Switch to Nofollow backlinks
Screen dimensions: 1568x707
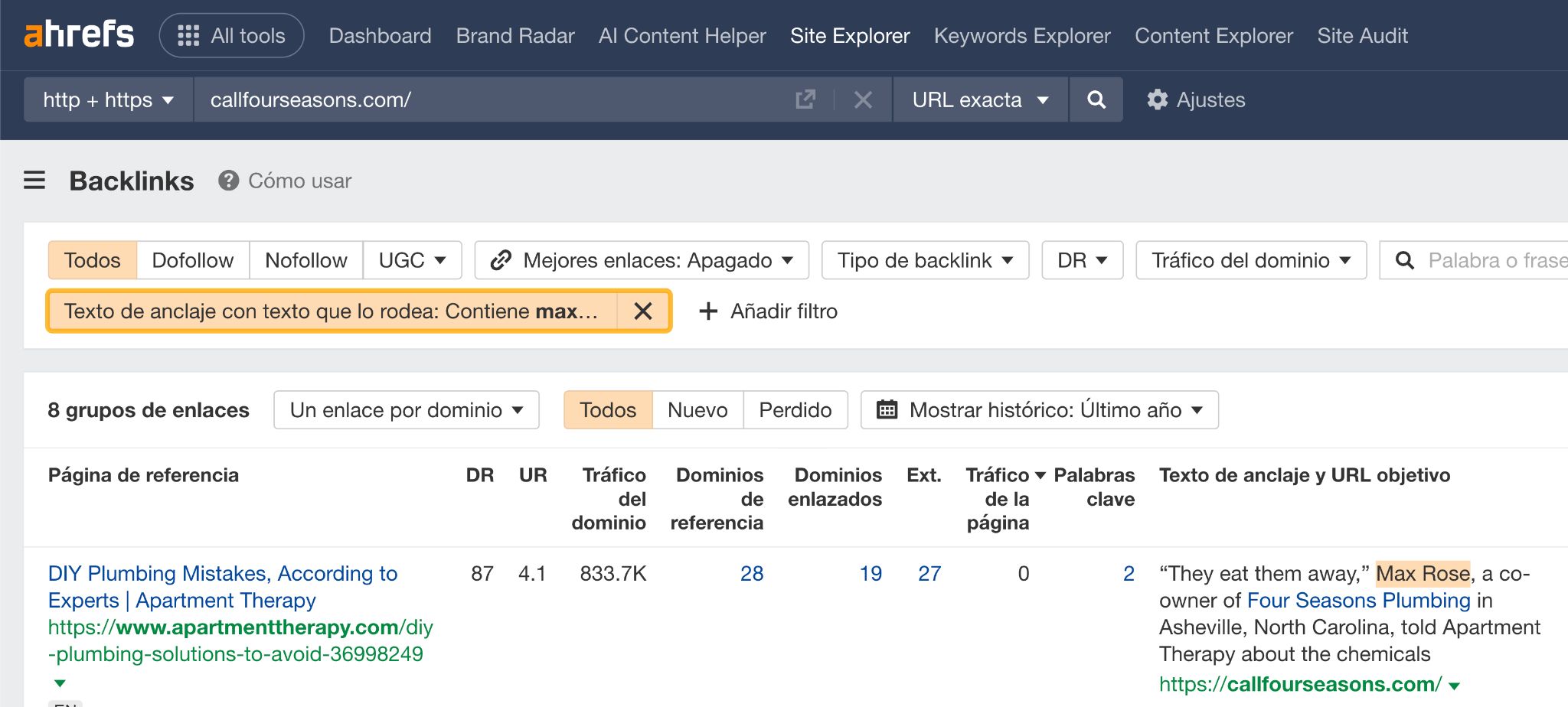(x=305, y=260)
